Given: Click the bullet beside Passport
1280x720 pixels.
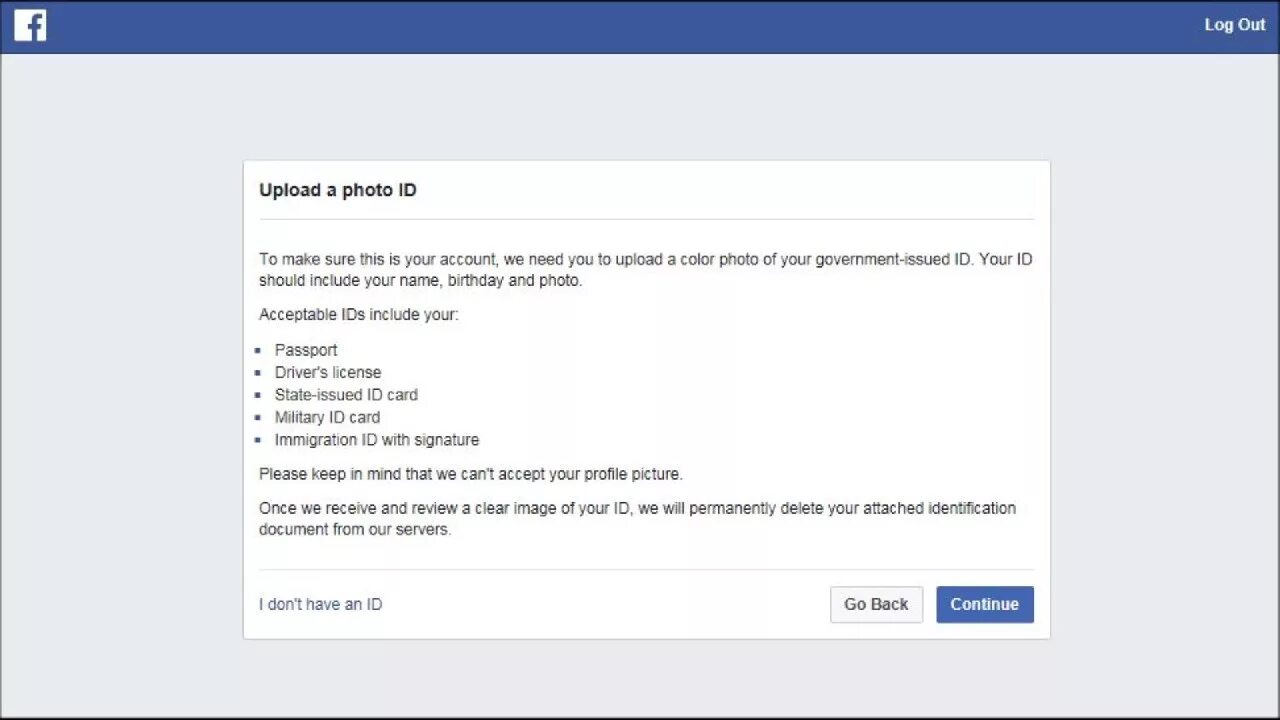Looking at the screenshot, I should [258, 351].
